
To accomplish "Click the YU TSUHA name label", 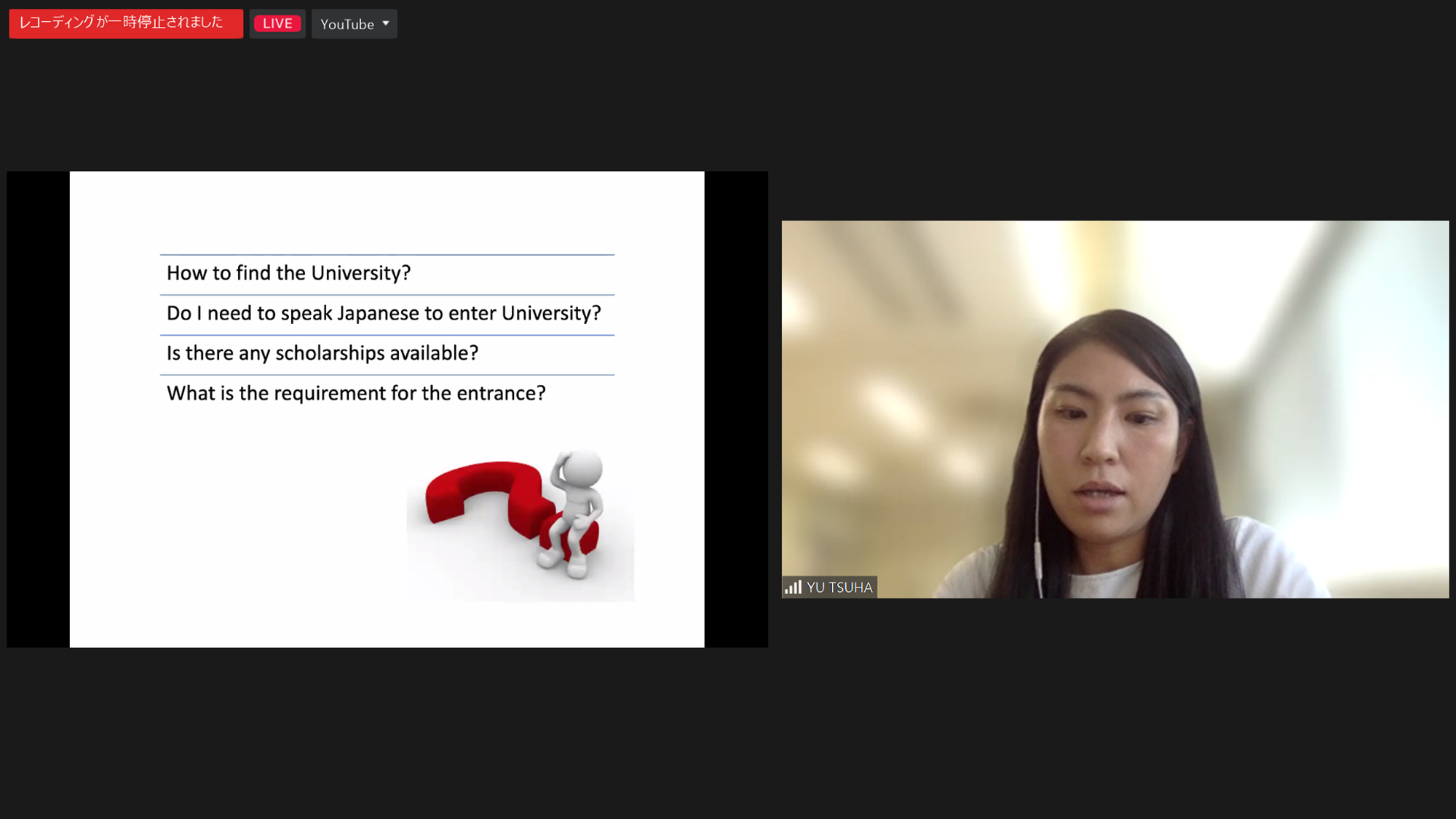I will 839,587.
